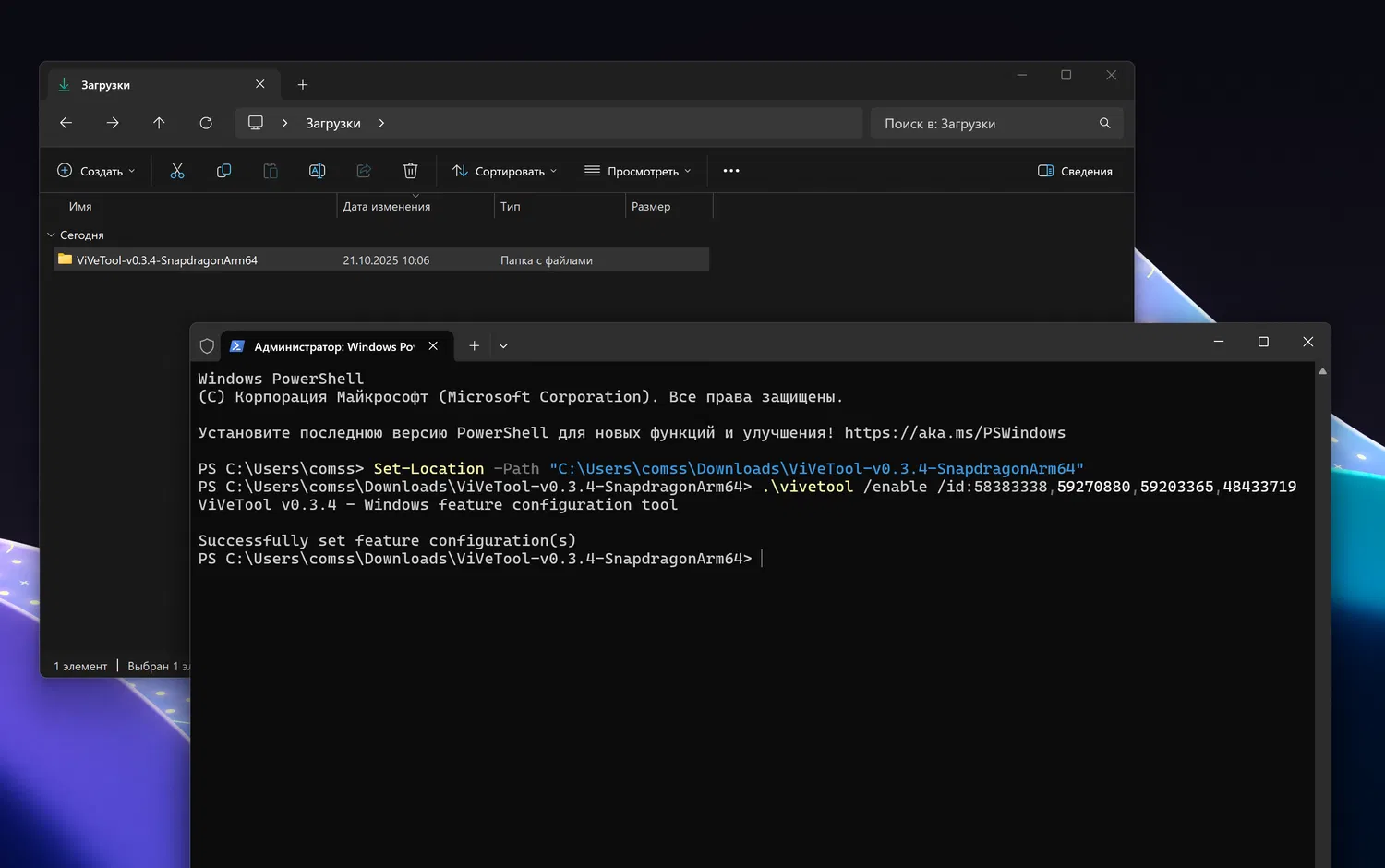Toggle the Сведения details pane
Image resolution: width=1385 pixels, height=868 pixels.
coord(1075,171)
